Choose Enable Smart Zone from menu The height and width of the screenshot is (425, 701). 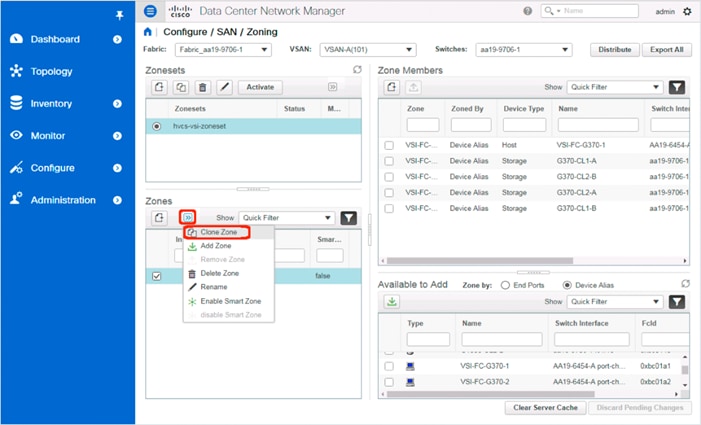[x=230, y=301]
